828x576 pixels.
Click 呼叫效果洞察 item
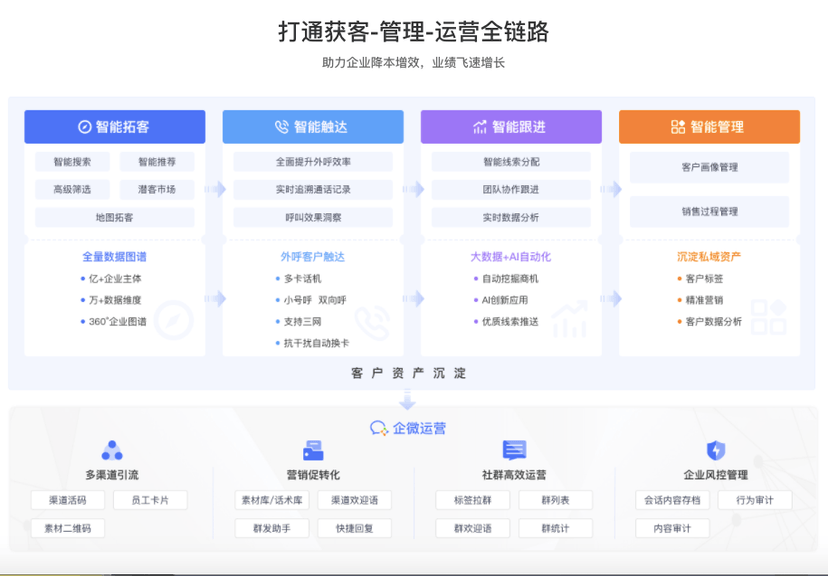click(x=313, y=217)
